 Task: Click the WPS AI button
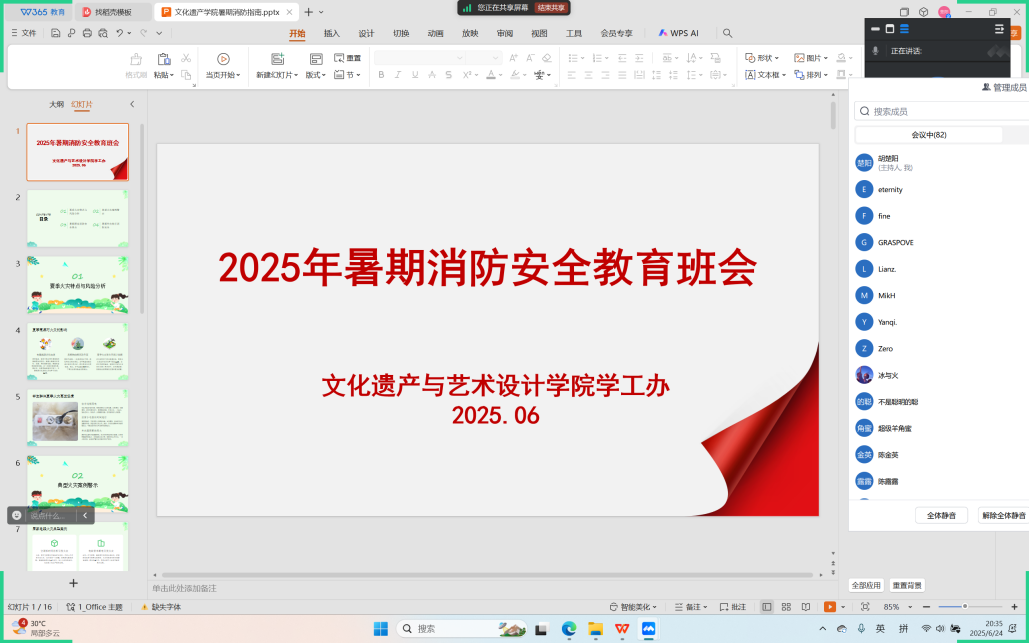pos(679,33)
